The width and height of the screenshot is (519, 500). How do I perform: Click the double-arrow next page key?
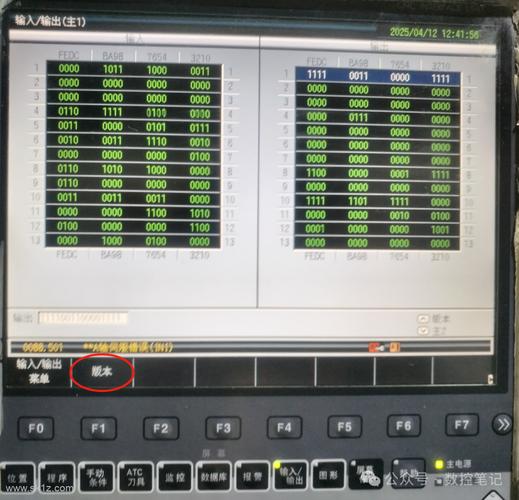[502, 424]
